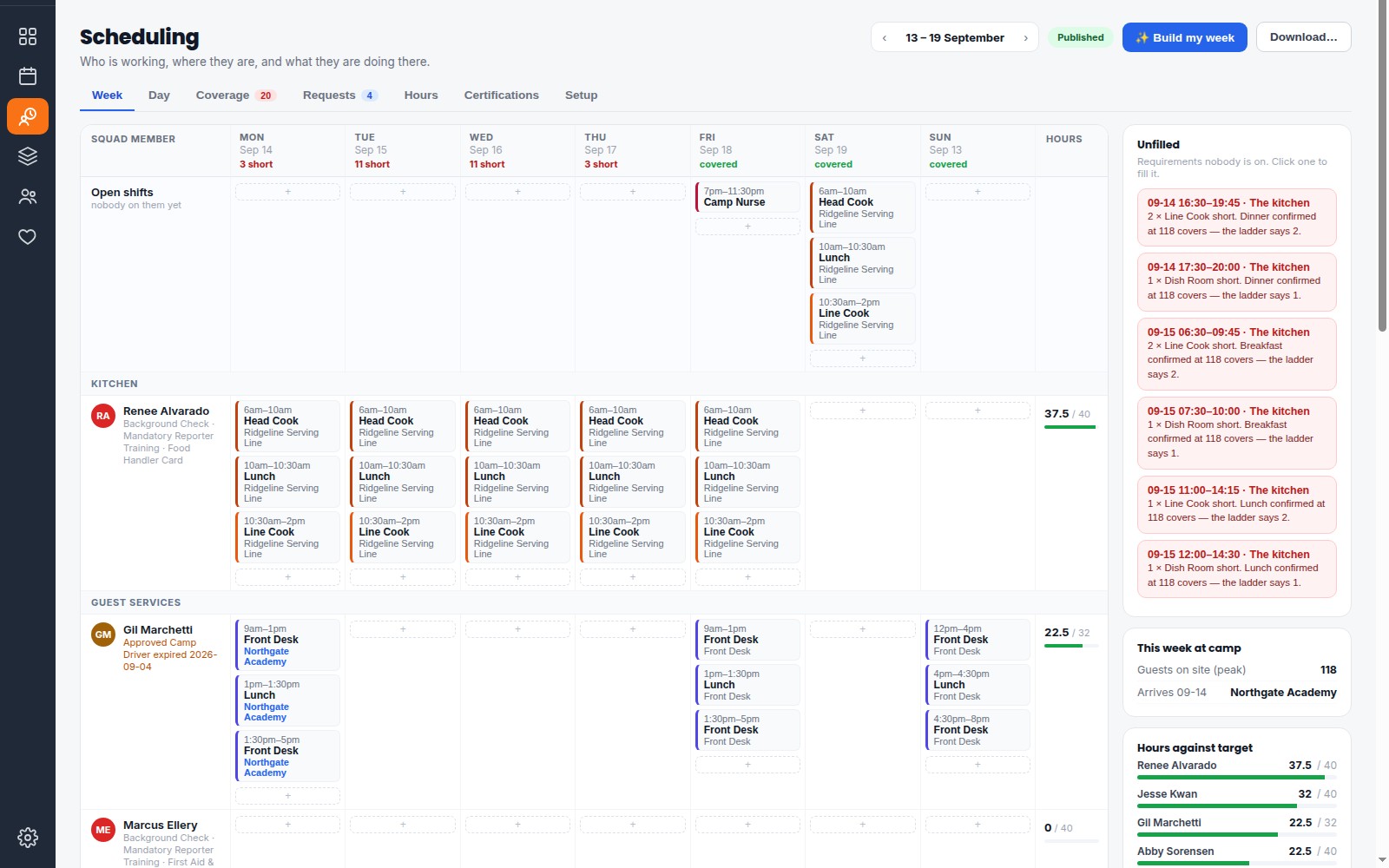Viewport: 1389px width, 868px height.
Task: Open the Requests tab
Action: [339, 95]
